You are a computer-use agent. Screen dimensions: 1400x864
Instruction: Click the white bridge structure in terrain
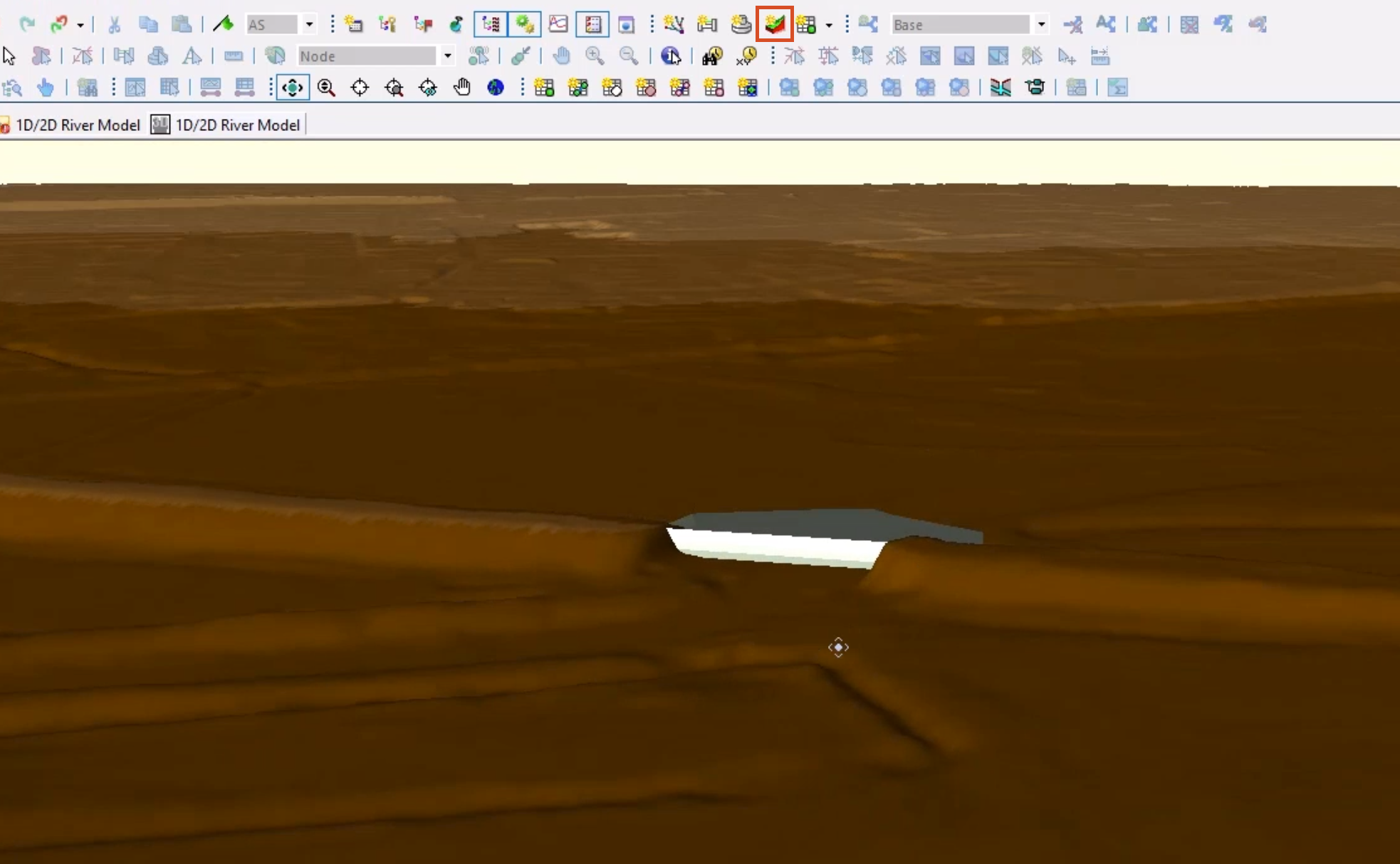coord(776,548)
